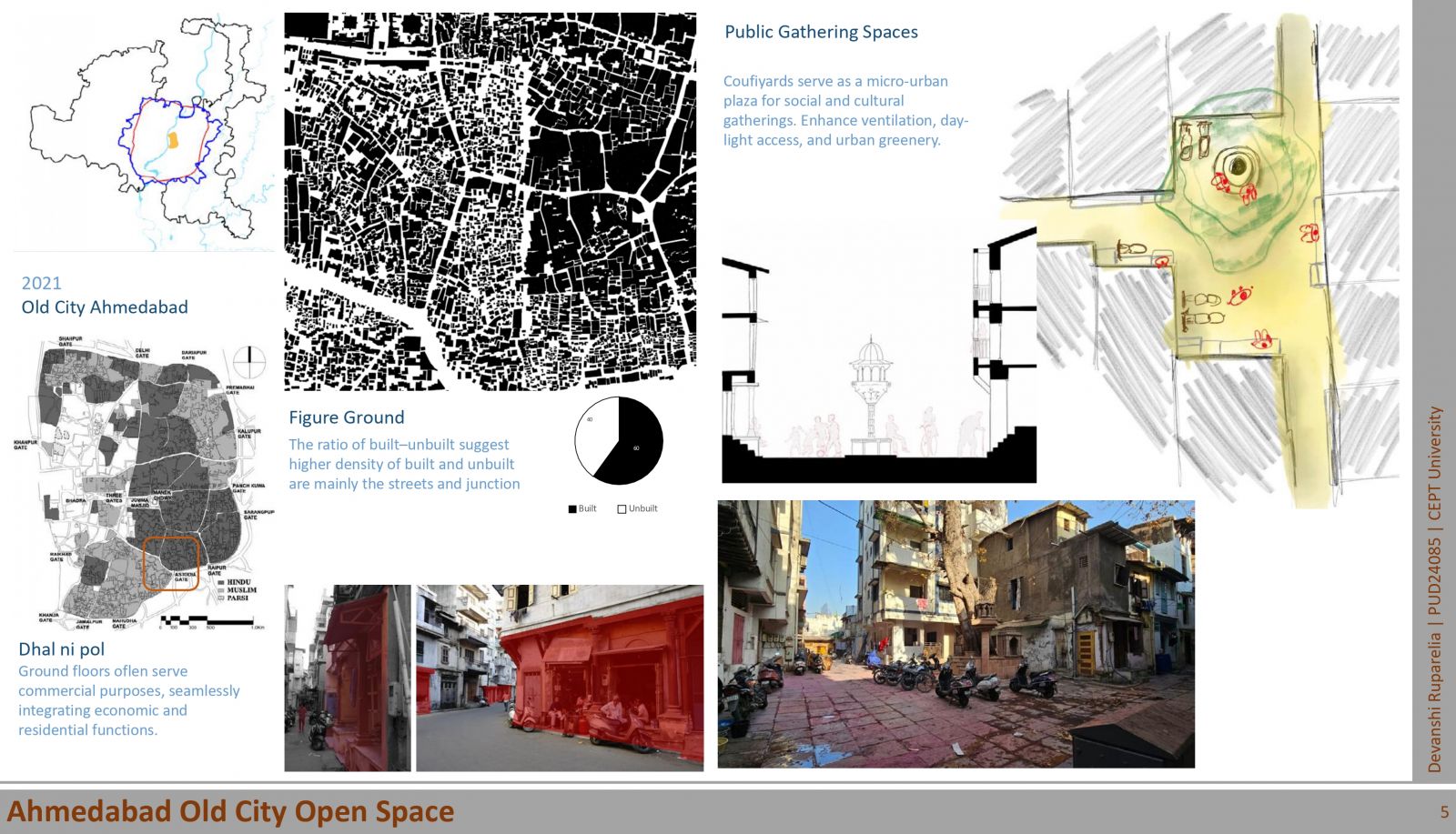The width and height of the screenshot is (1456, 834).
Task: Select the hand-sketched courtyard plan
Action: click(x=1201, y=259)
